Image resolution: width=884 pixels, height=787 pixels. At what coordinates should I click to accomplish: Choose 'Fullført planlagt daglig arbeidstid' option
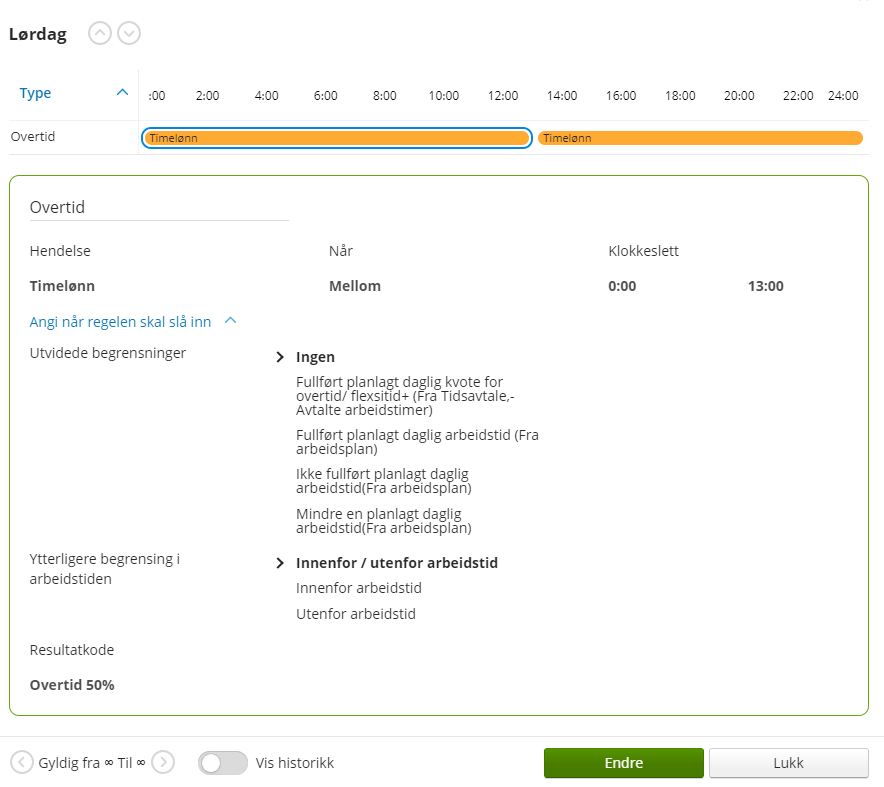pos(417,442)
